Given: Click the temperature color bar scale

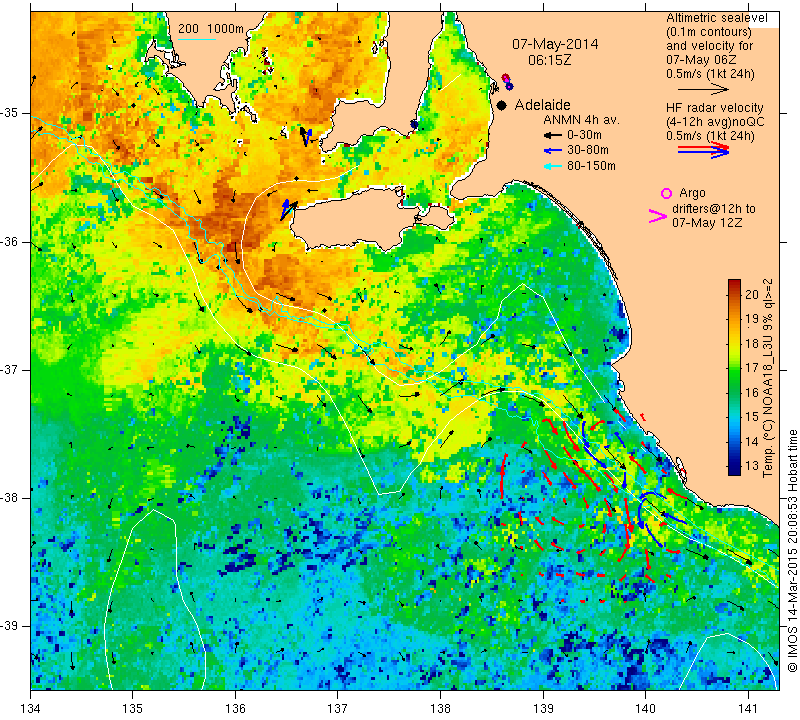Looking at the screenshot, I should pos(734,377).
